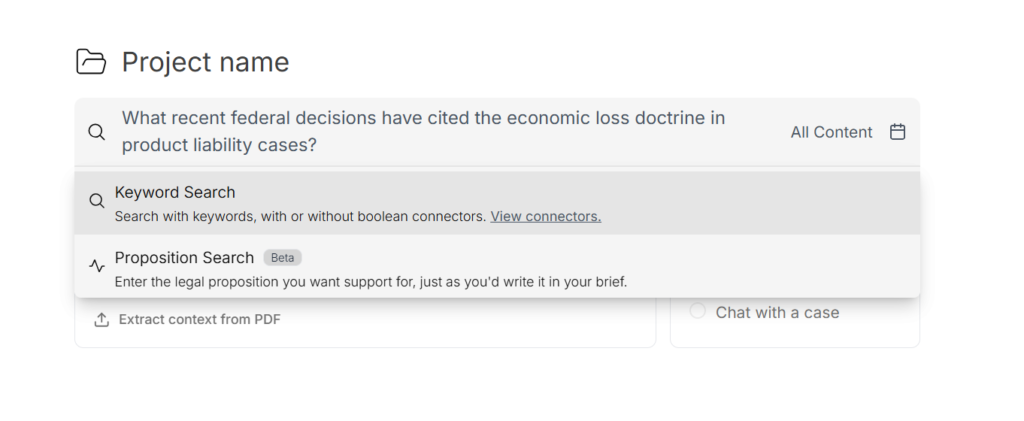Open the calendar date filter icon
Screen dimensions: 1024x421
click(897, 132)
